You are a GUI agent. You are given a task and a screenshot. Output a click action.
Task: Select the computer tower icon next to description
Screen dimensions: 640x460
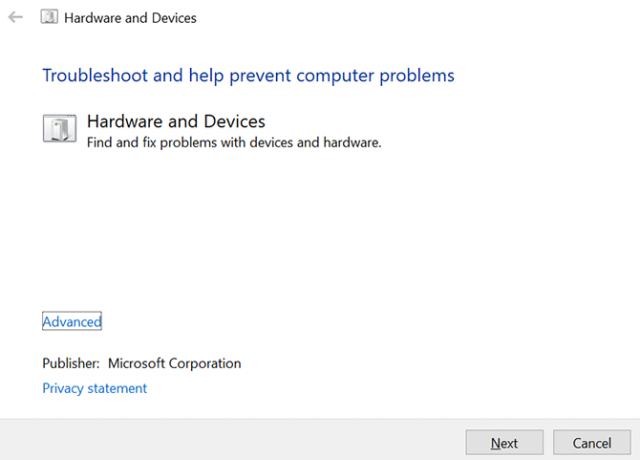pos(60,128)
